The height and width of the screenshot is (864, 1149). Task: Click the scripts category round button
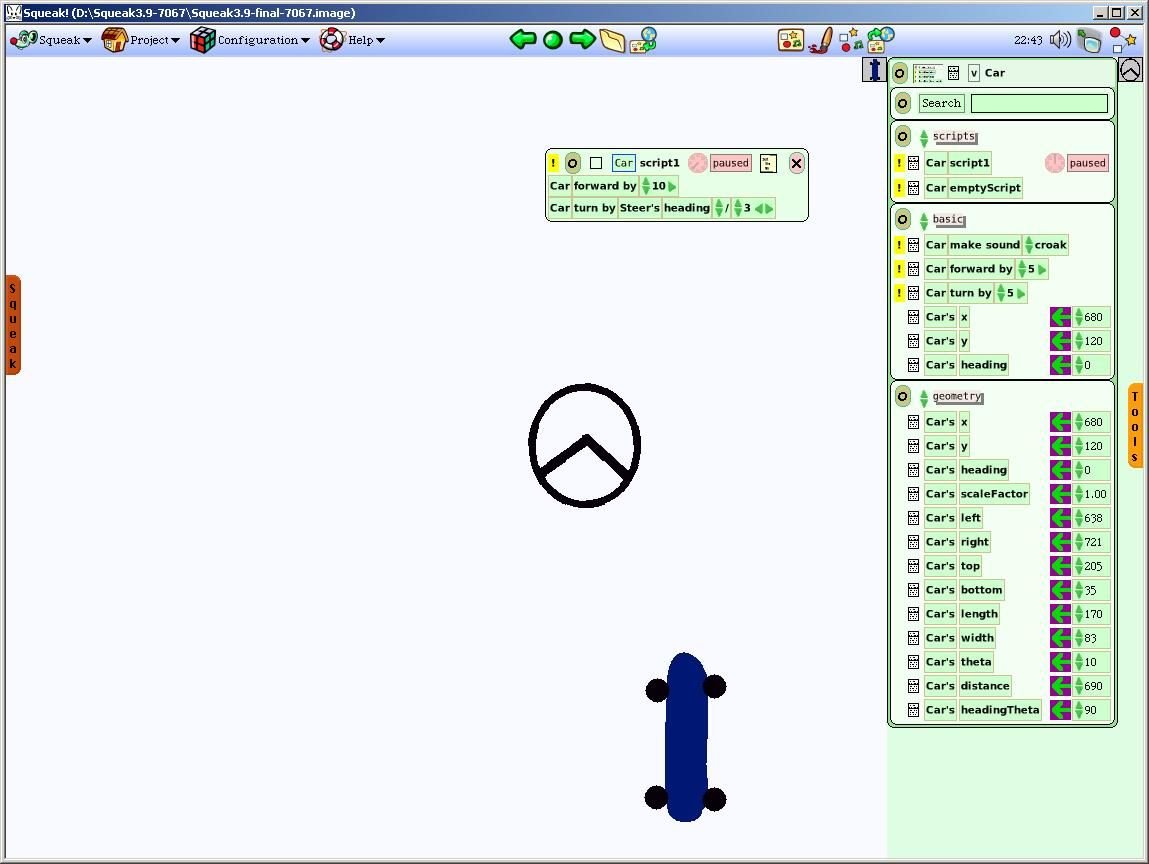point(903,136)
